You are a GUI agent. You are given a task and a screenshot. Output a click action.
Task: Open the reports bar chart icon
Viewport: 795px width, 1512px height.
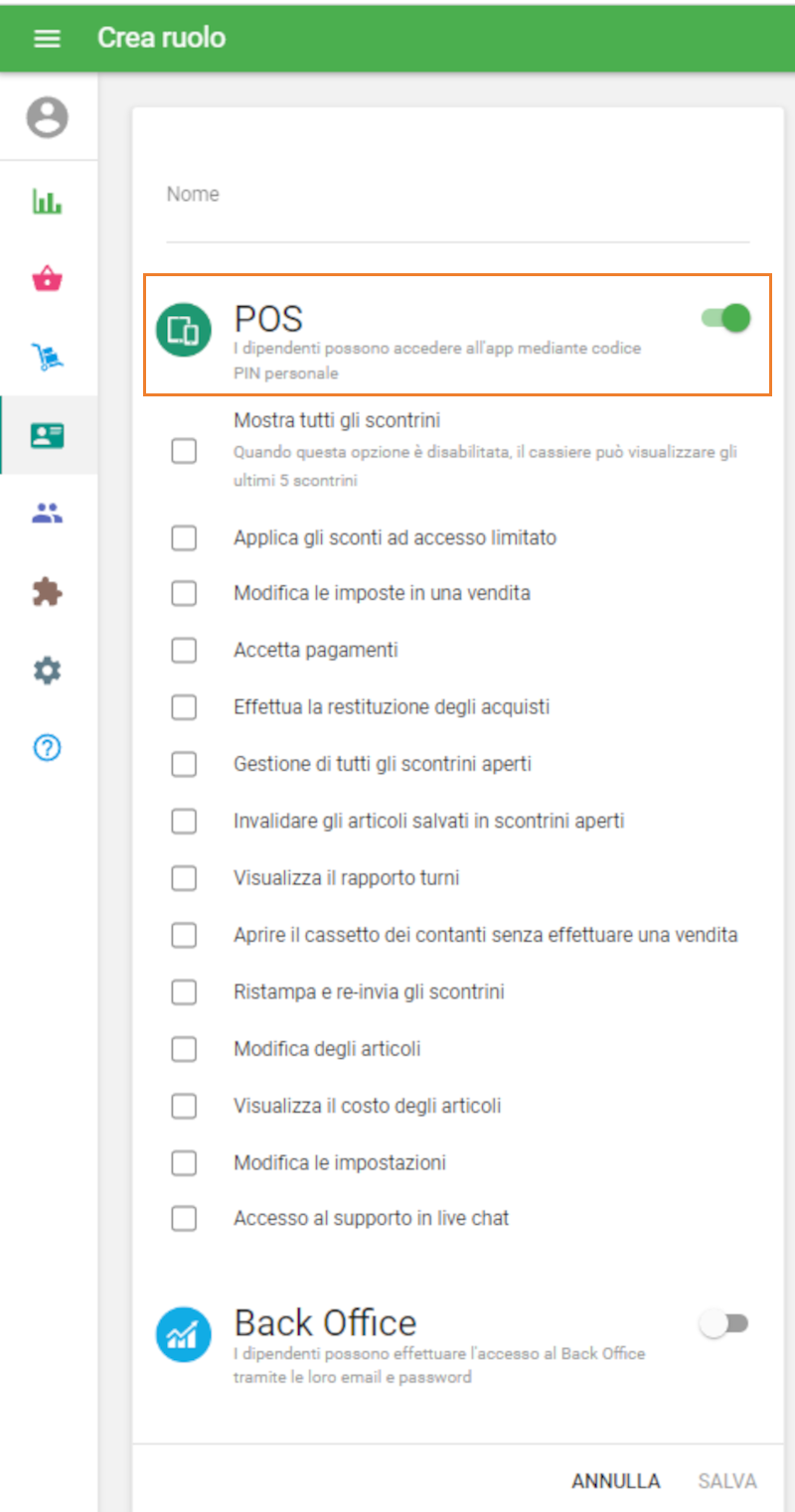coord(47,200)
